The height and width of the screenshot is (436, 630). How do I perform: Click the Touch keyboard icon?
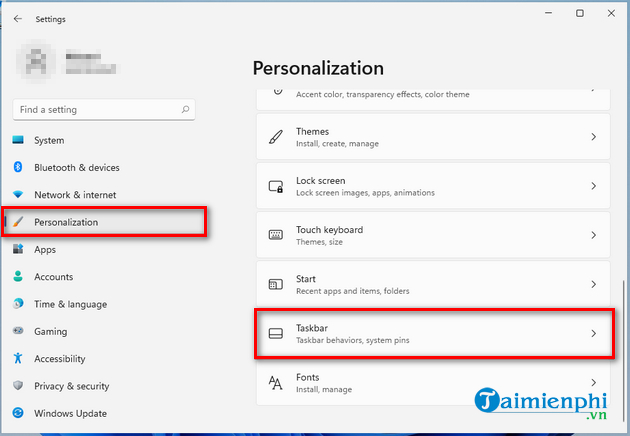276,235
